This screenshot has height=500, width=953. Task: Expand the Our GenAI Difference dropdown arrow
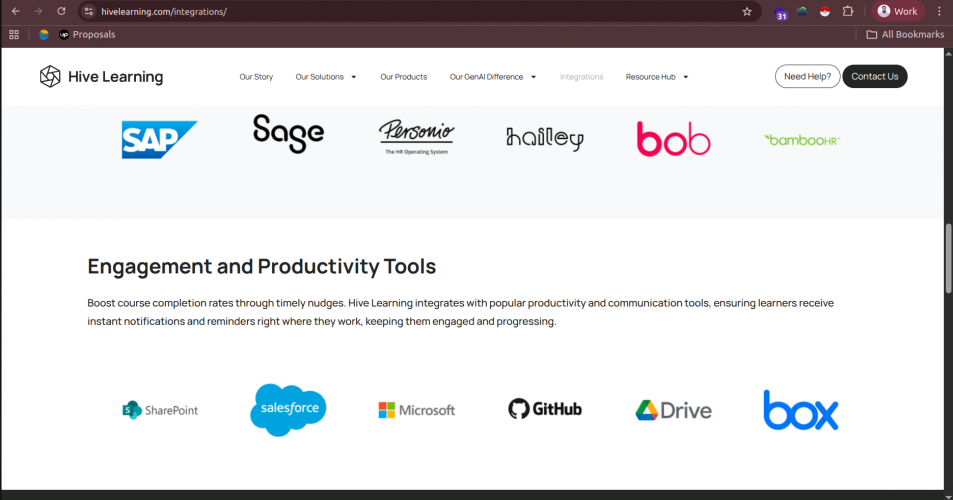(534, 77)
